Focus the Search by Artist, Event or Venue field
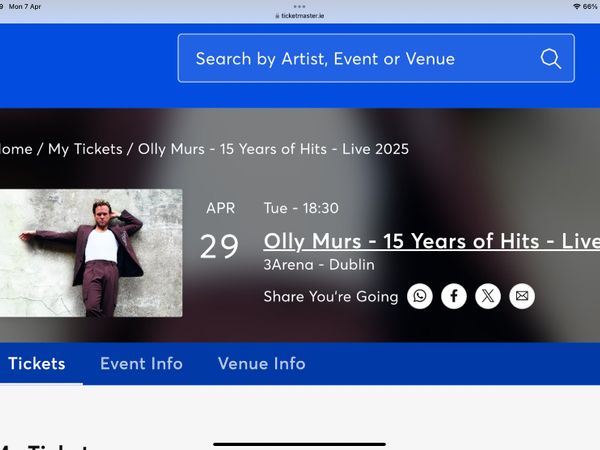Image resolution: width=600 pixels, height=450 pixels. (x=360, y=58)
